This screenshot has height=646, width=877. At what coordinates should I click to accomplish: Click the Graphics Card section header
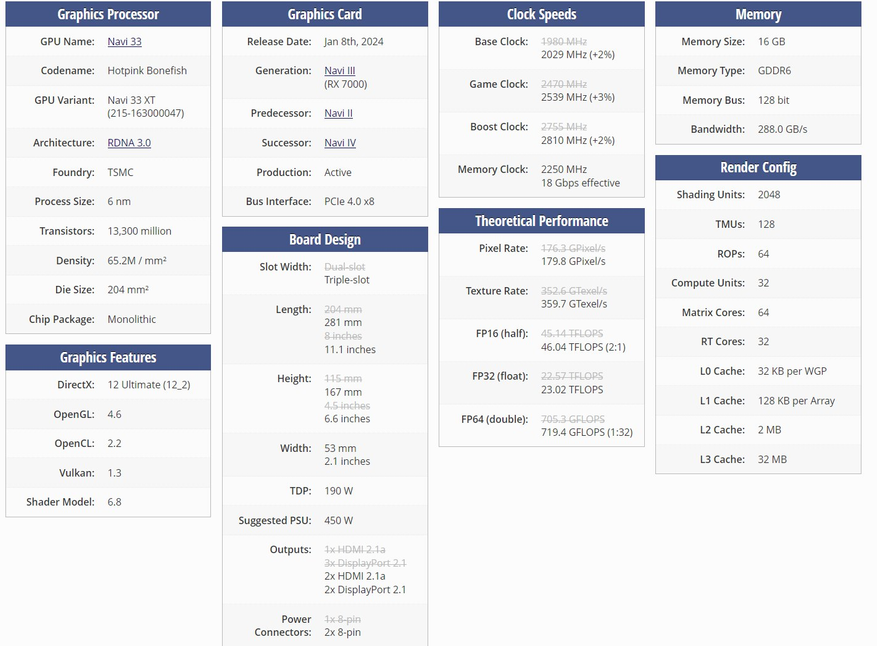(325, 14)
